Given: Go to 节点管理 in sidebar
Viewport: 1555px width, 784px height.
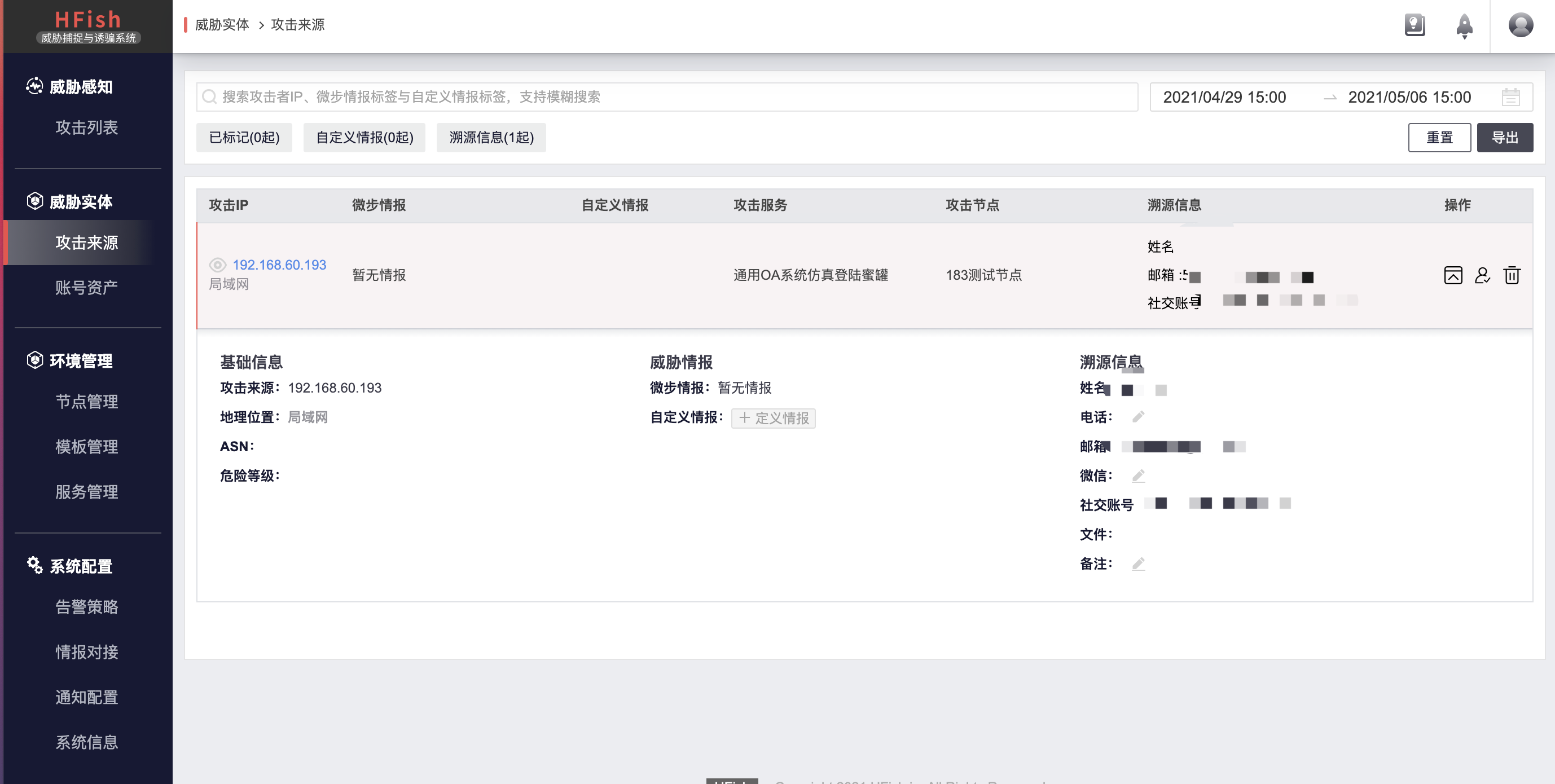Looking at the screenshot, I should 86,402.
